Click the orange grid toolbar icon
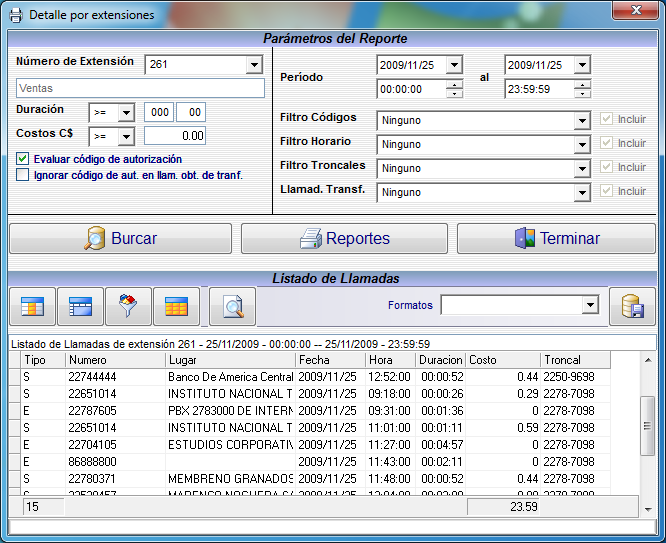The width and height of the screenshot is (666, 543). pyautogui.click(x=176, y=306)
